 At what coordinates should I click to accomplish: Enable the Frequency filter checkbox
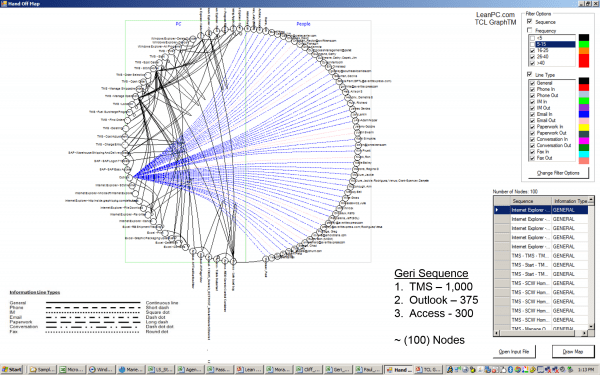530,30
